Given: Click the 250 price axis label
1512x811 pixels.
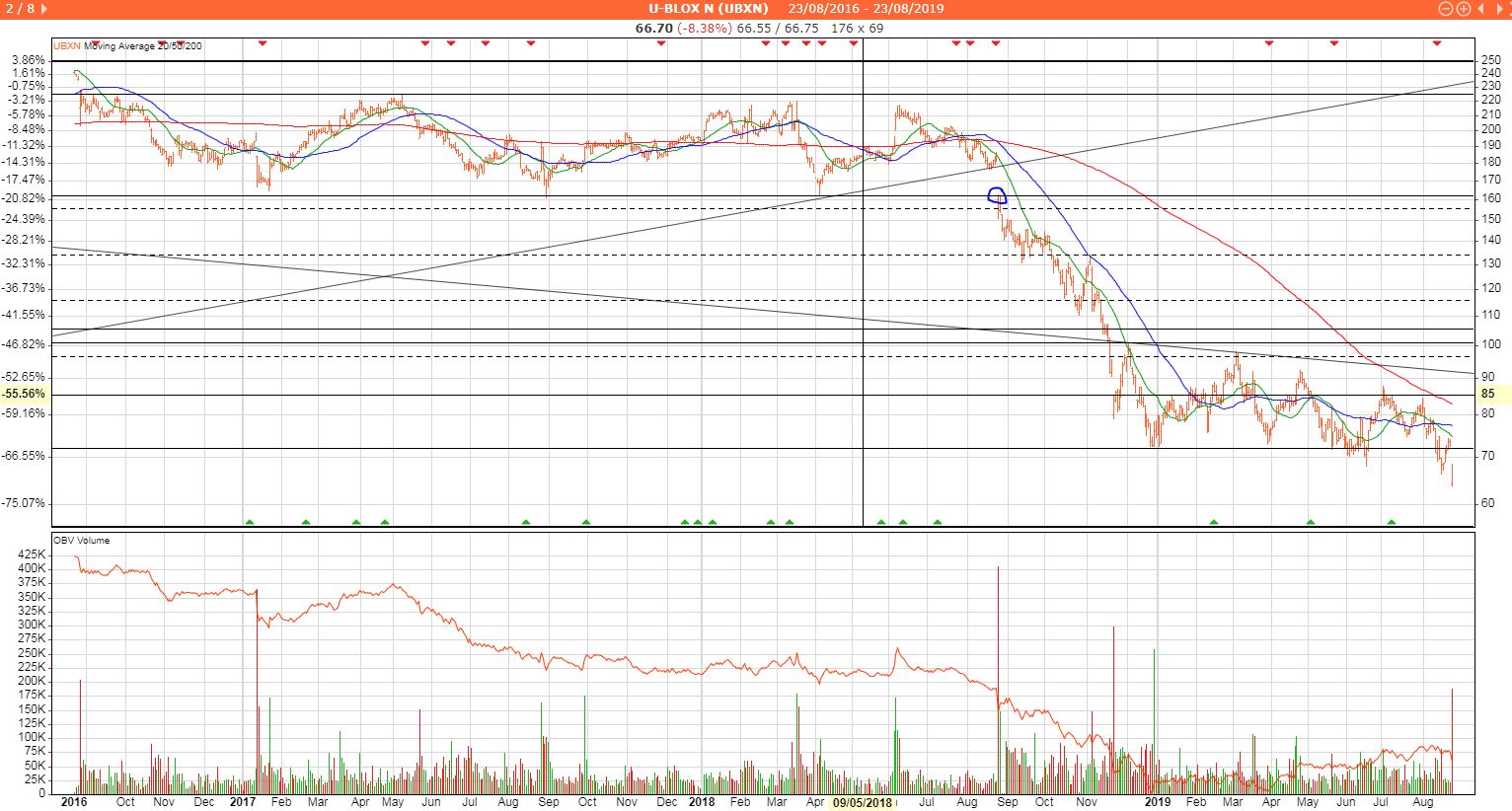Looking at the screenshot, I should 1491,60.
